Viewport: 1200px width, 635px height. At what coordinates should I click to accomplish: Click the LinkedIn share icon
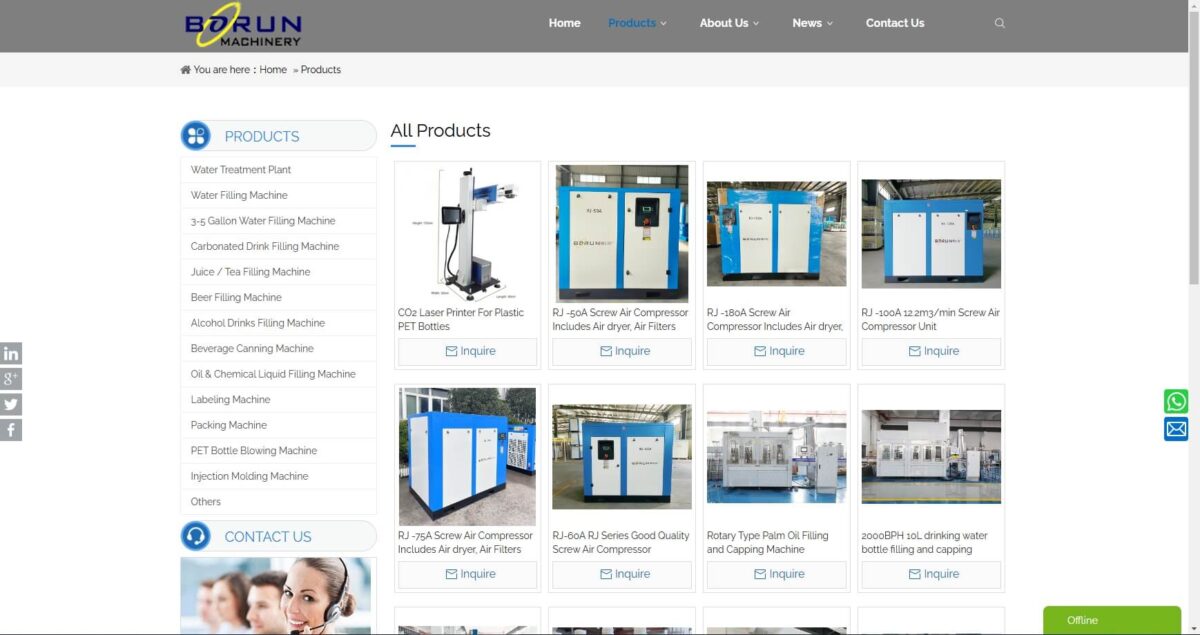coord(11,353)
